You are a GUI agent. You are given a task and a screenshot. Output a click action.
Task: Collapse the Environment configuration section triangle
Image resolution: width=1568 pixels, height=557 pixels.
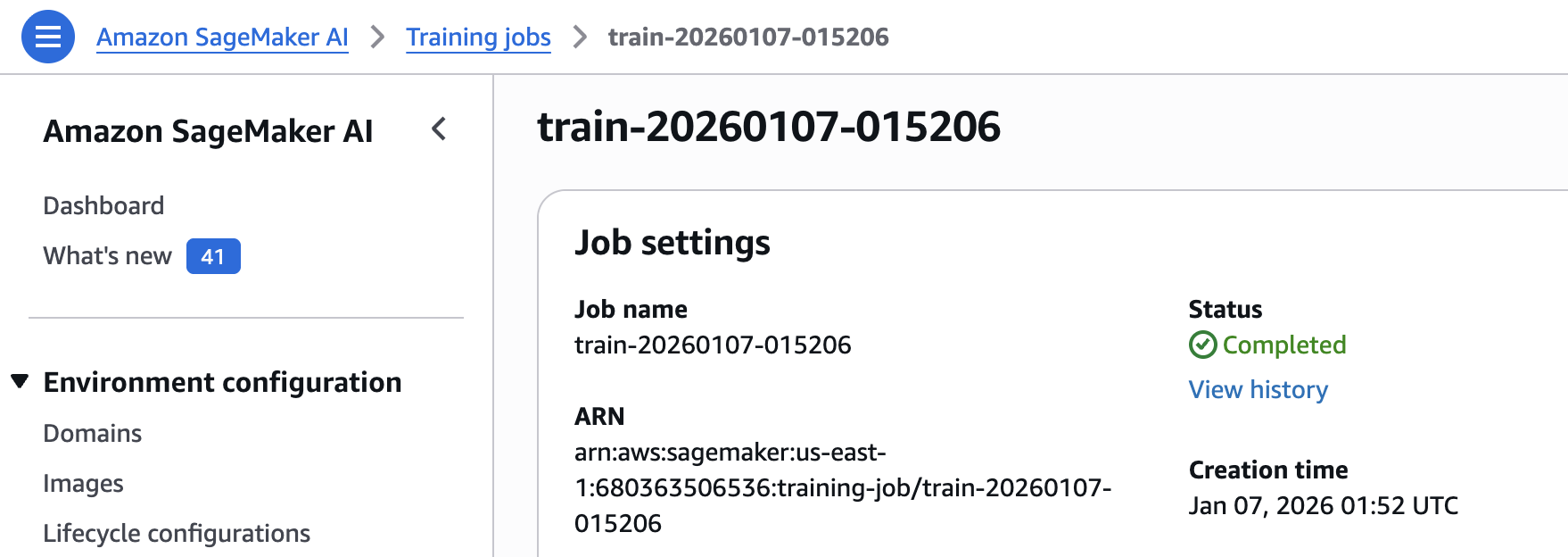coord(20,382)
